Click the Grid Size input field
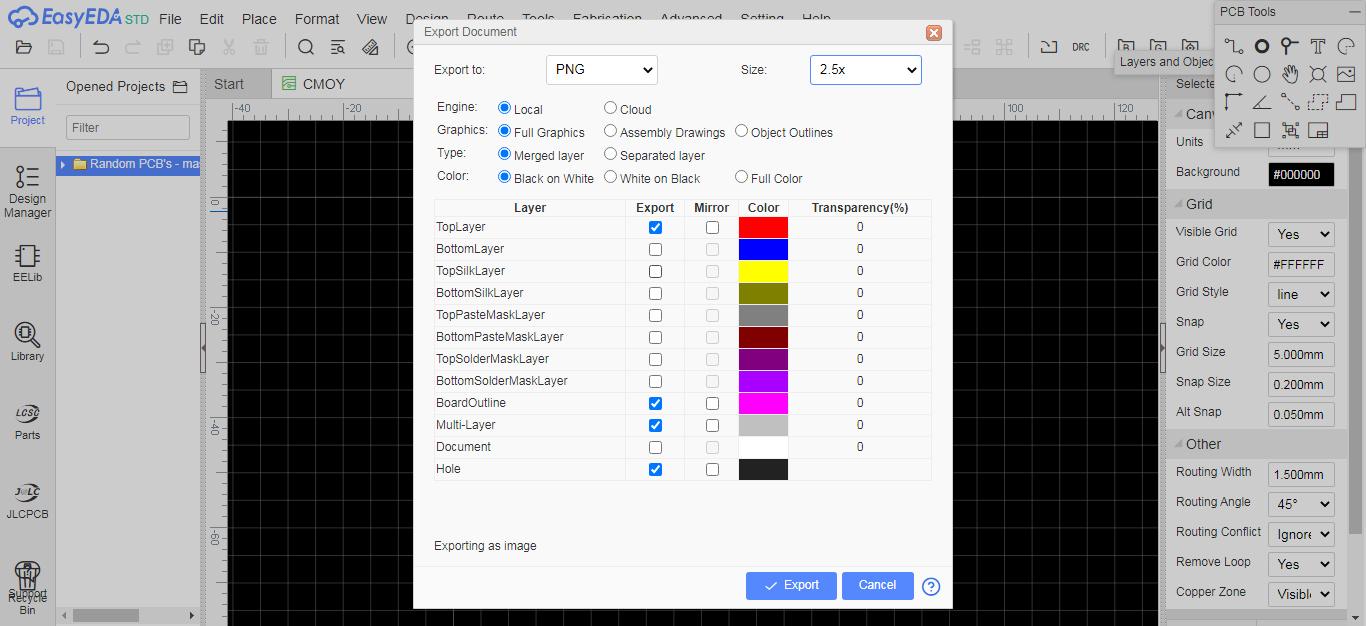This screenshot has width=1366, height=626. tap(1301, 354)
